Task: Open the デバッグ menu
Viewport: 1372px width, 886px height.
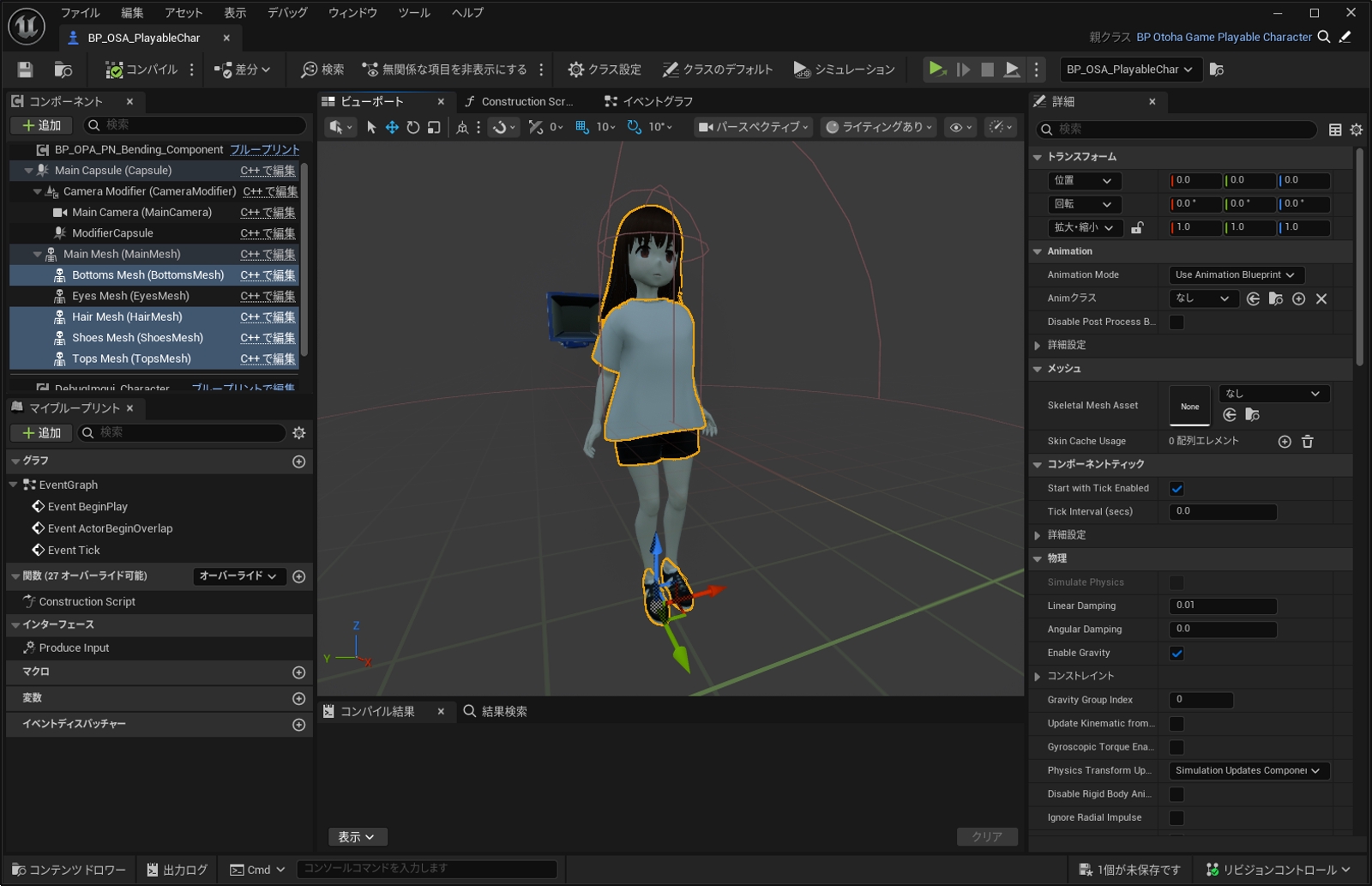Action: coord(287,13)
